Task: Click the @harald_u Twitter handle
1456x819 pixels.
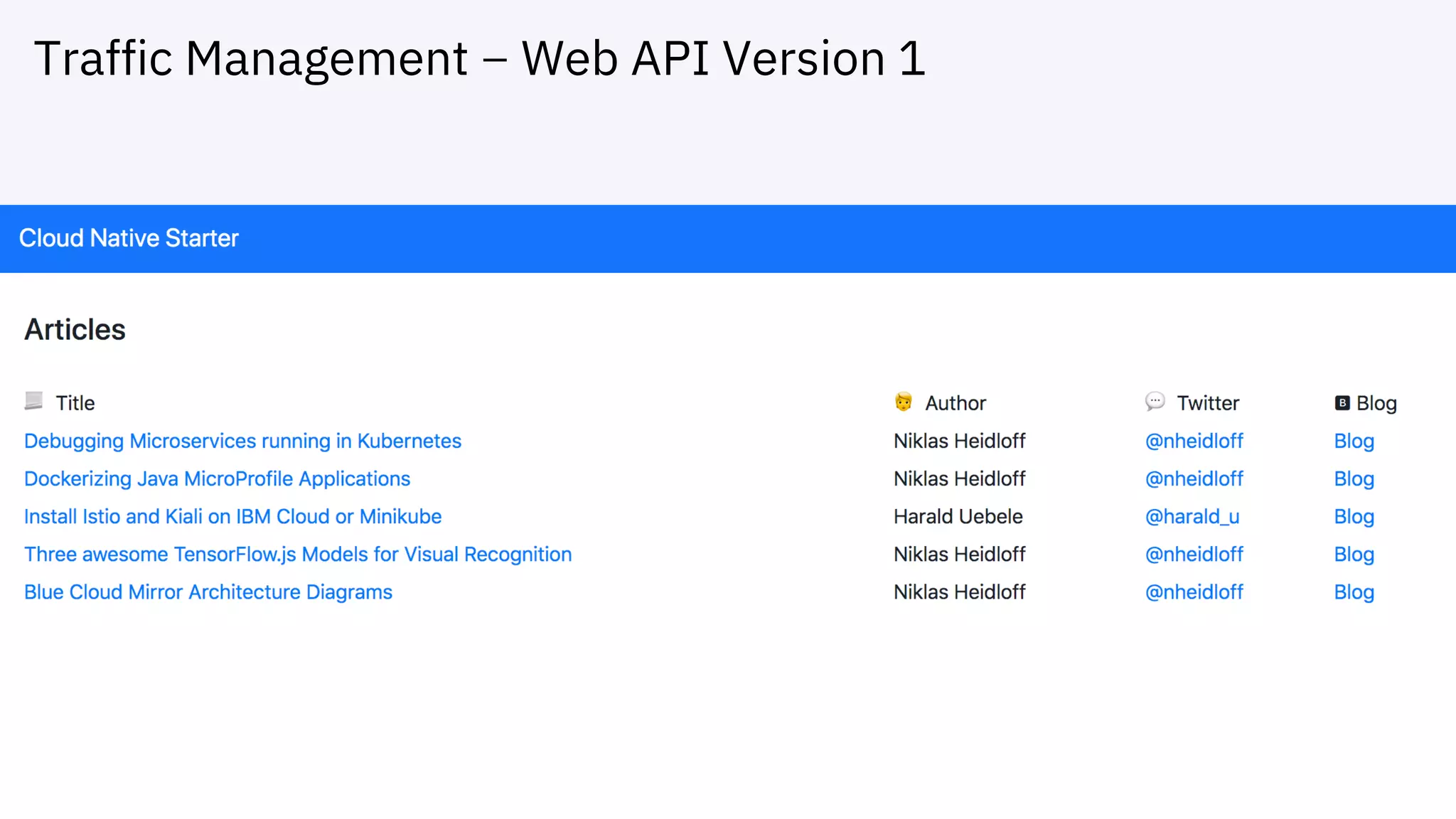Action: [1192, 517]
